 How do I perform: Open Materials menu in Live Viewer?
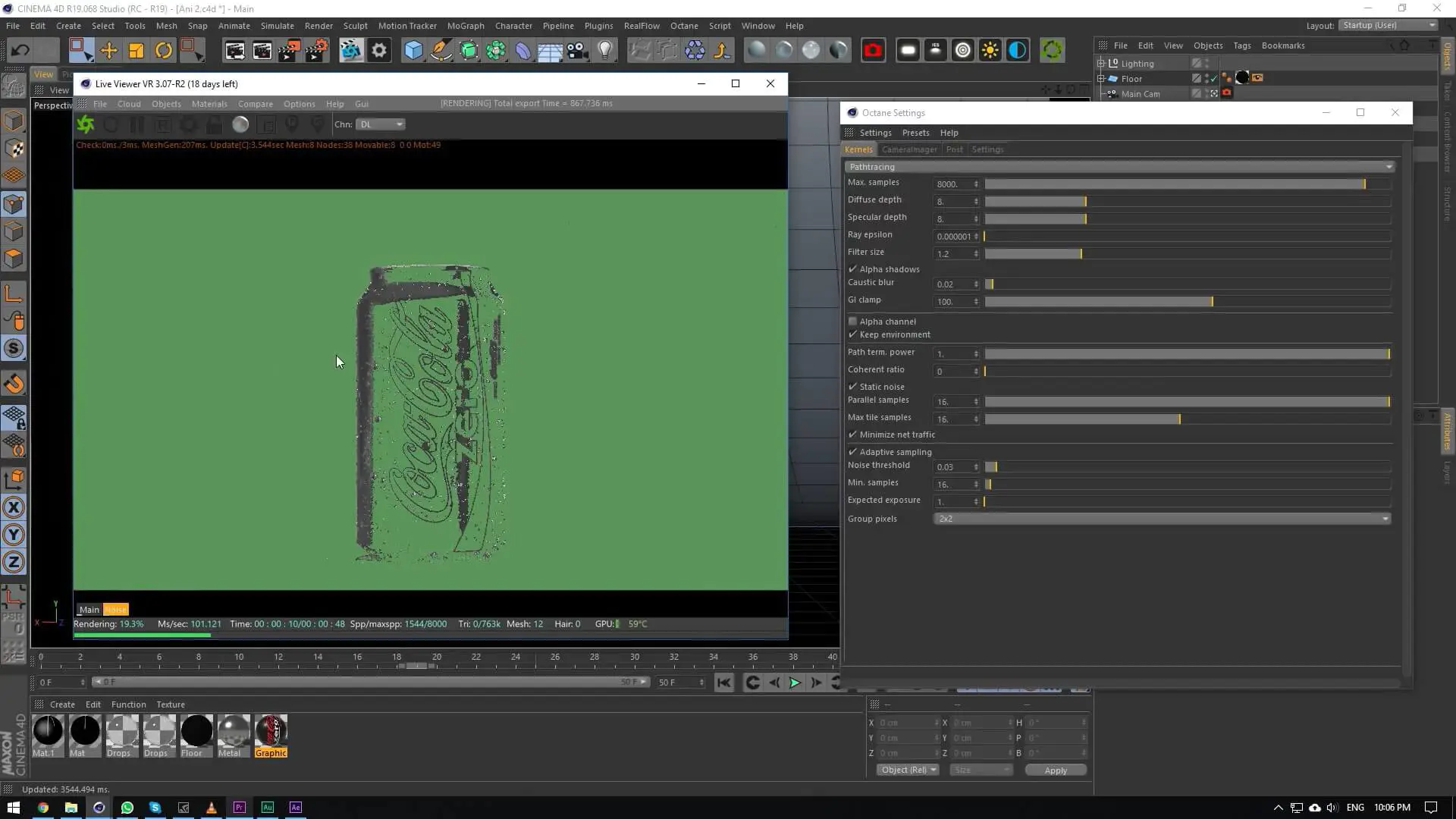(209, 104)
